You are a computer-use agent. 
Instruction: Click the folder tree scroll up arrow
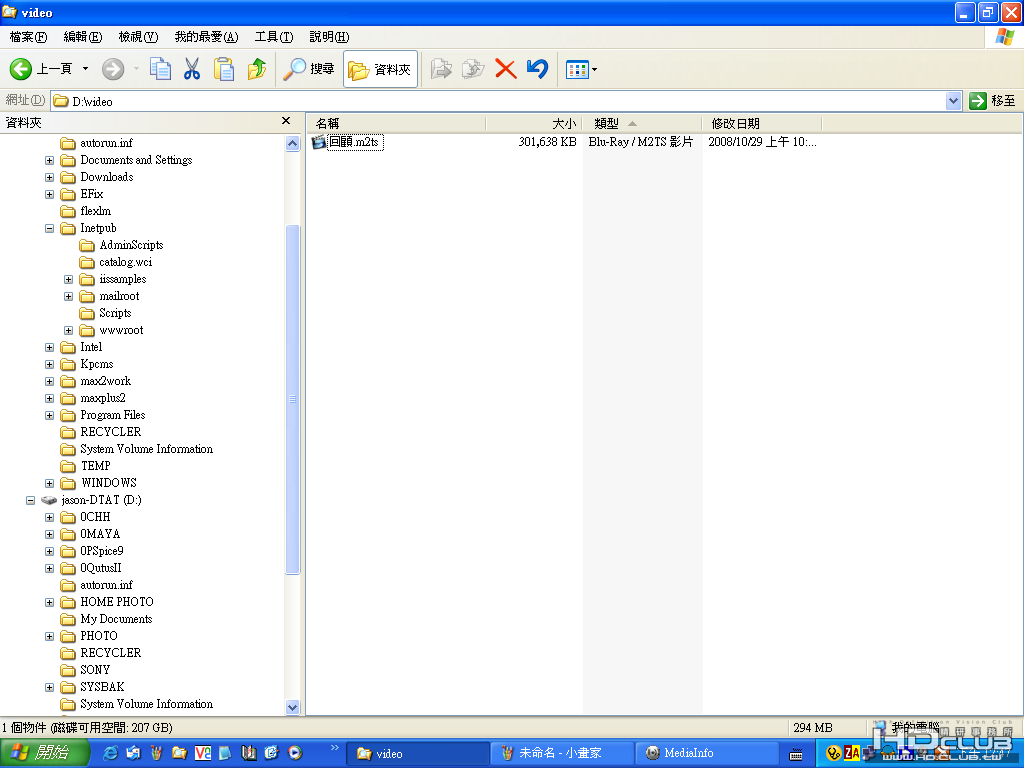[x=293, y=143]
